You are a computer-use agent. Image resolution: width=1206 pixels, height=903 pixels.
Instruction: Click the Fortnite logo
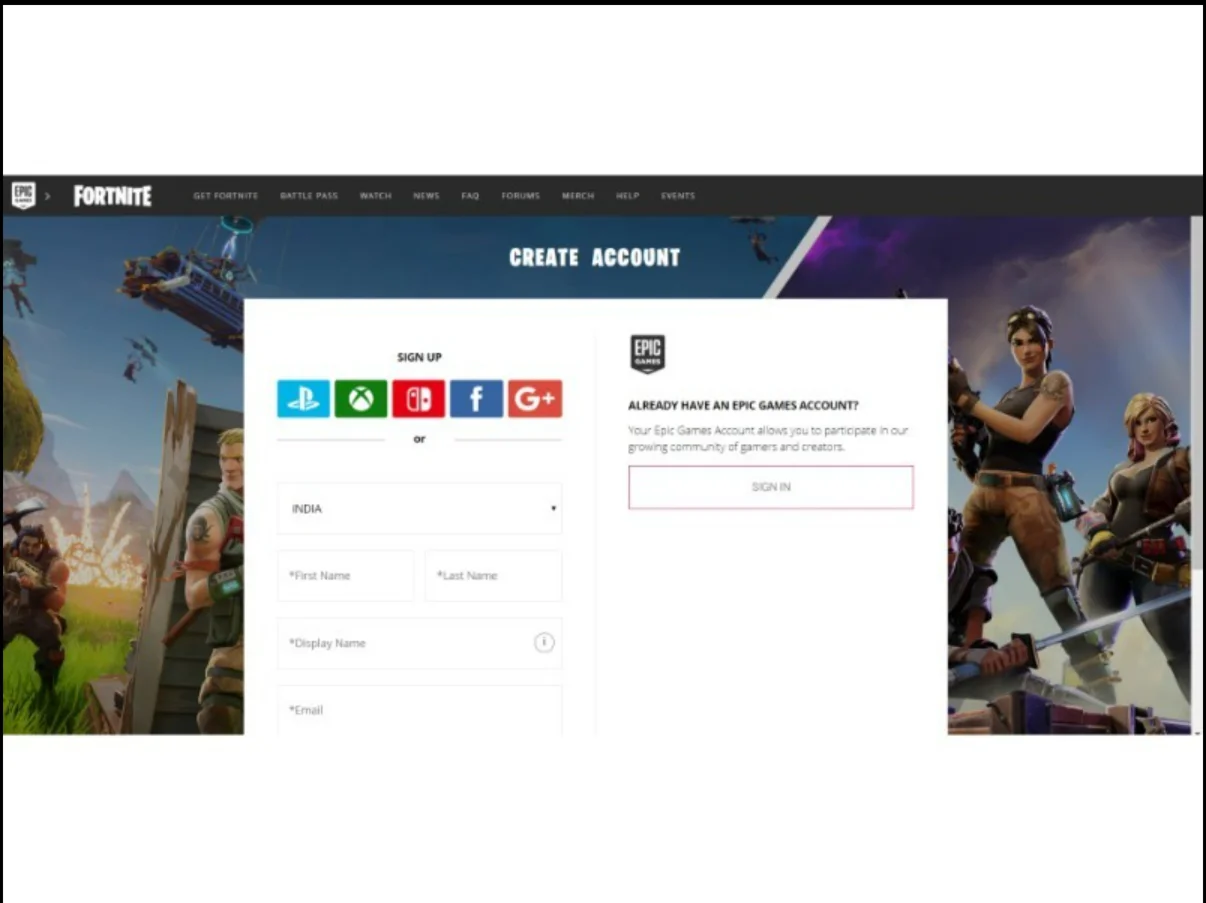112,196
